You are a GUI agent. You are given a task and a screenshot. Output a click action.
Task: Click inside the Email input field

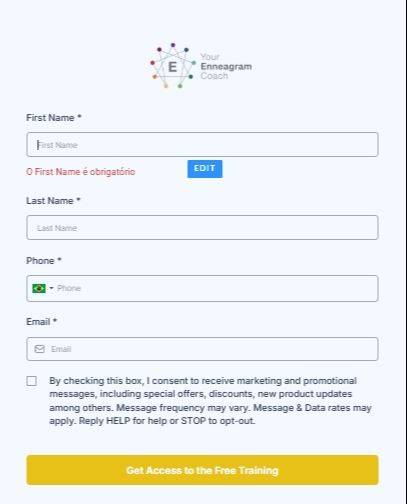point(202,349)
